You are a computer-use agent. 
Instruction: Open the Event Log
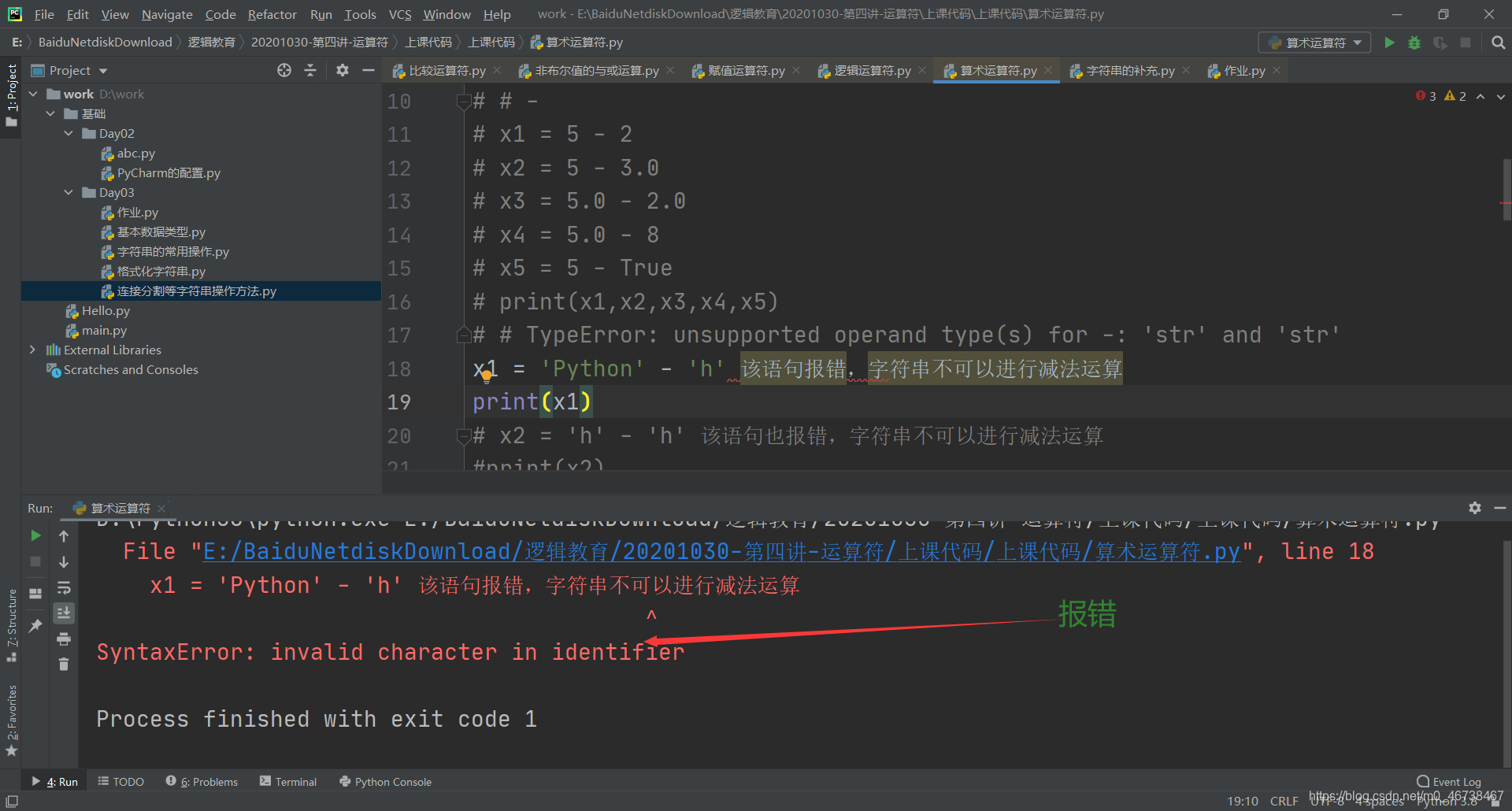click(x=1449, y=781)
